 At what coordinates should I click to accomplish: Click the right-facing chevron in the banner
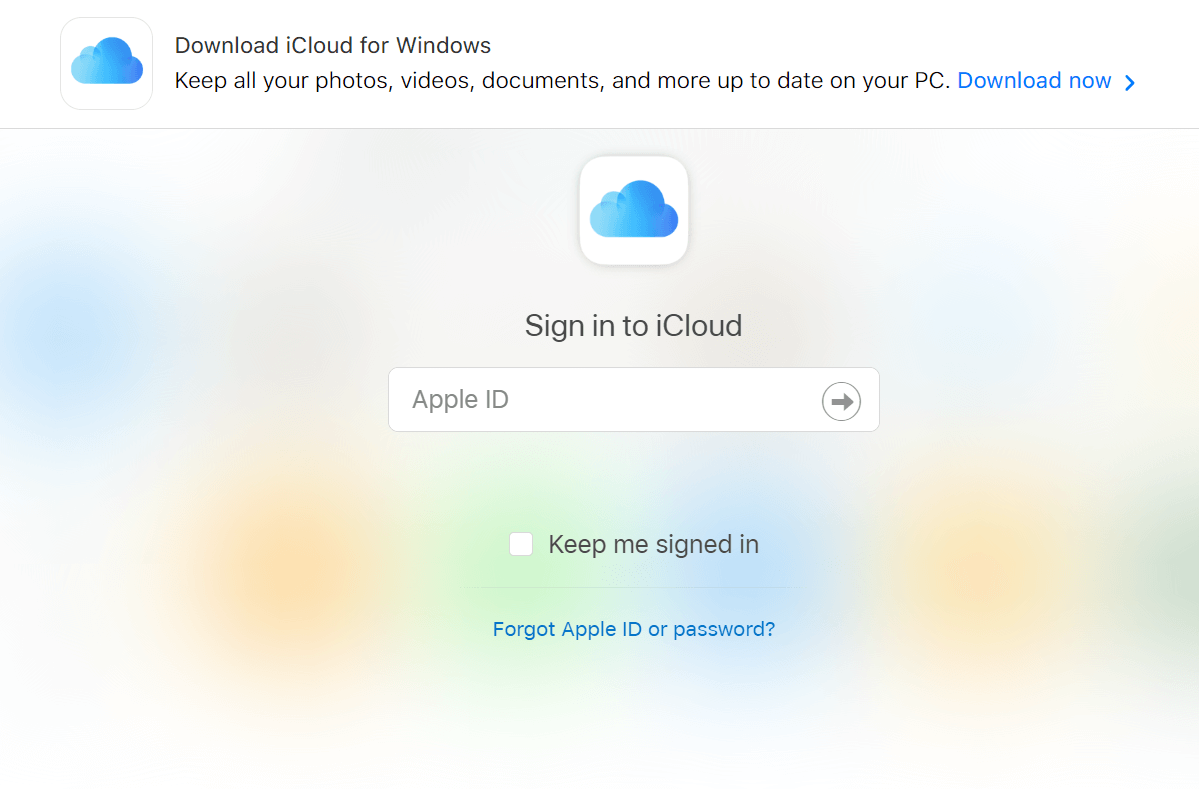click(1130, 82)
